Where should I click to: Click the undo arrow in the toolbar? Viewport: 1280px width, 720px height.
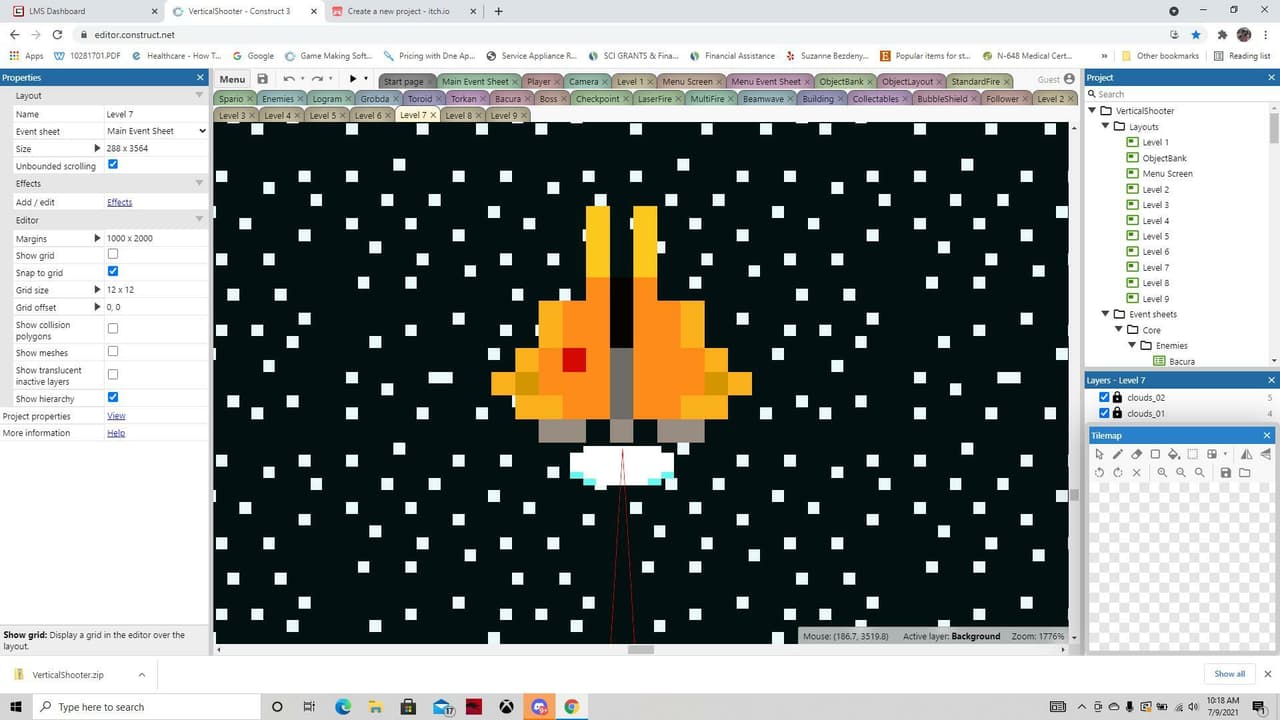pos(289,79)
